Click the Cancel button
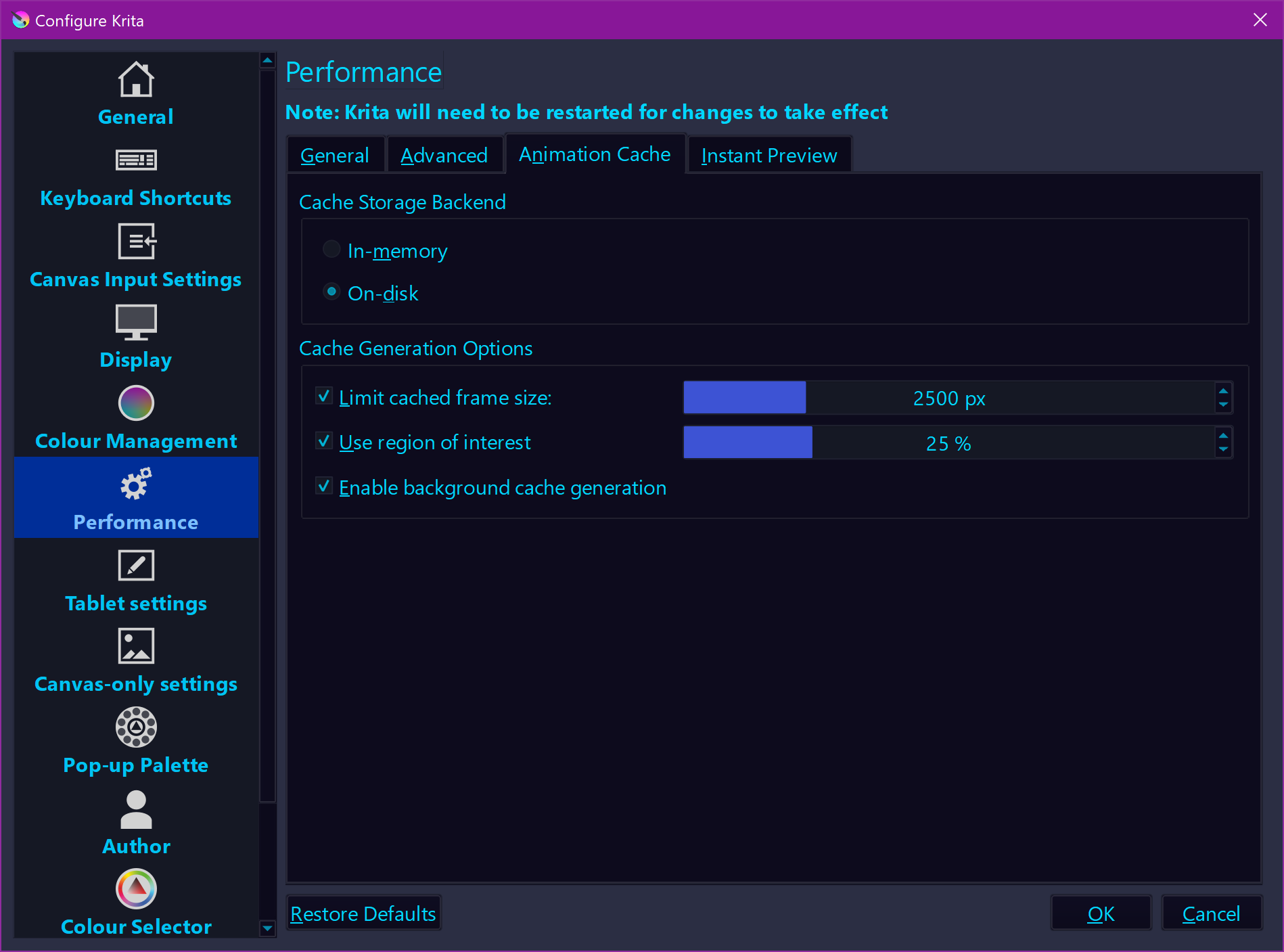The height and width of the screenshot is (952, 1284). (x=1212, y=913)
